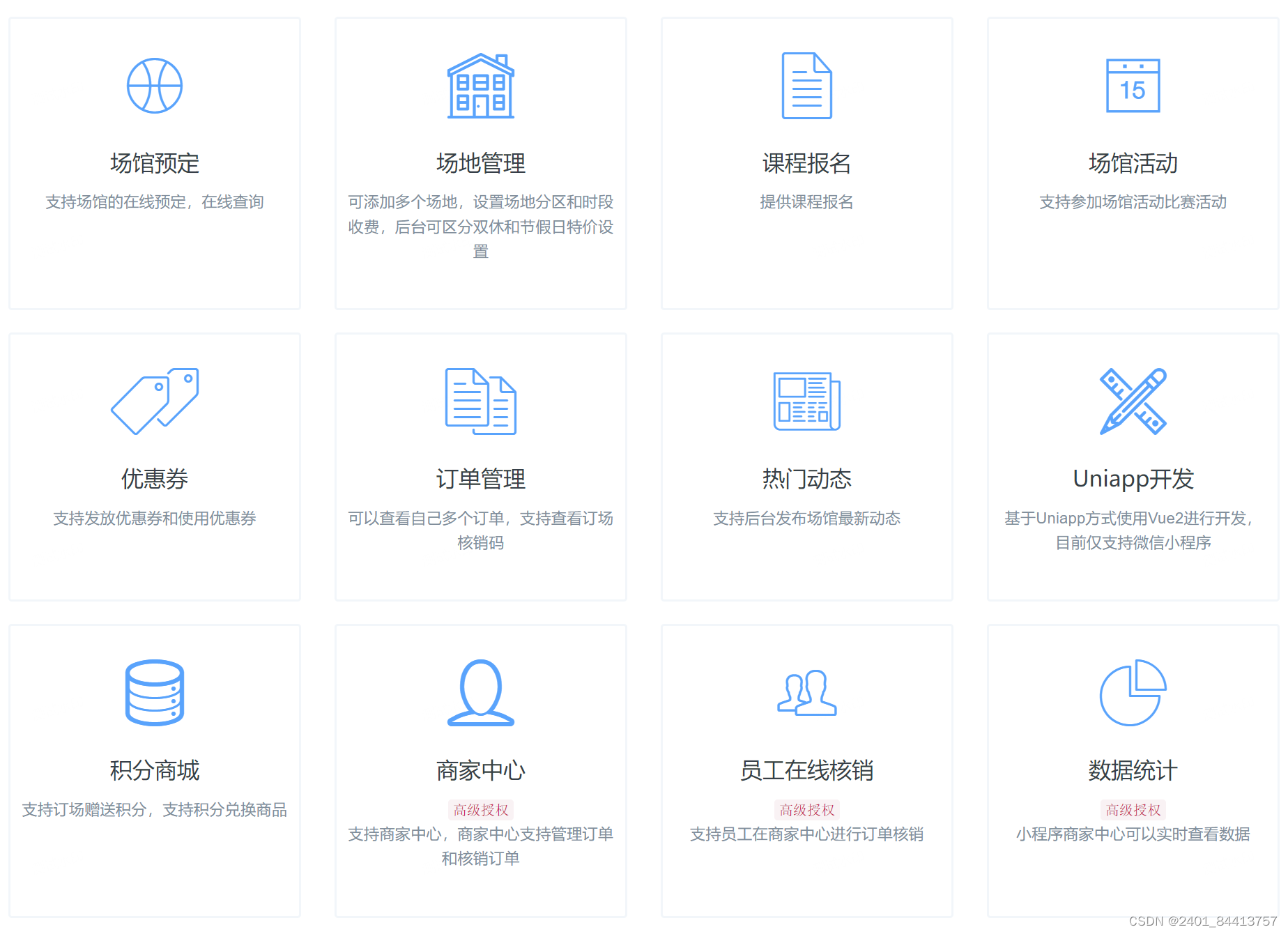Image resolution: width=1288 pixels, height=934 pixels.
Task: Click the text 支持参加场馆活动比赛活动
Action: click(1133, 202)
